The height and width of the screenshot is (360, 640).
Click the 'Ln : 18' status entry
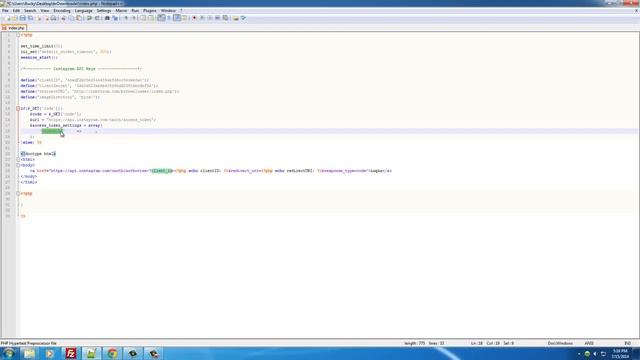tap(477, 343)
